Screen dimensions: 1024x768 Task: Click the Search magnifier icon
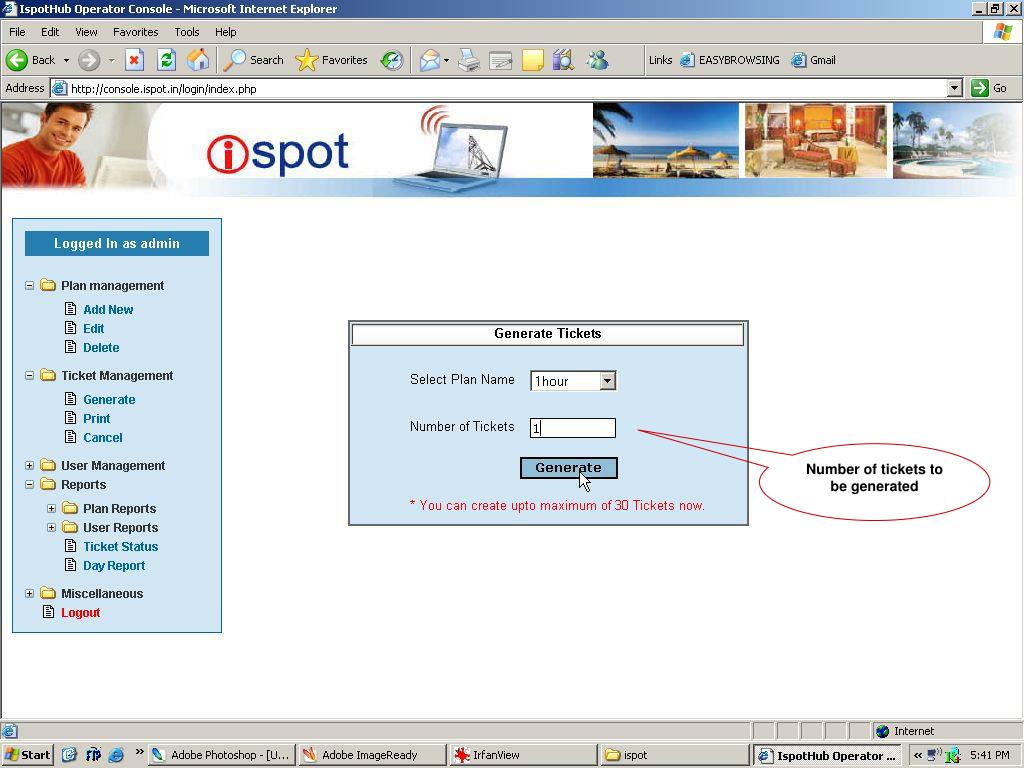235,60
